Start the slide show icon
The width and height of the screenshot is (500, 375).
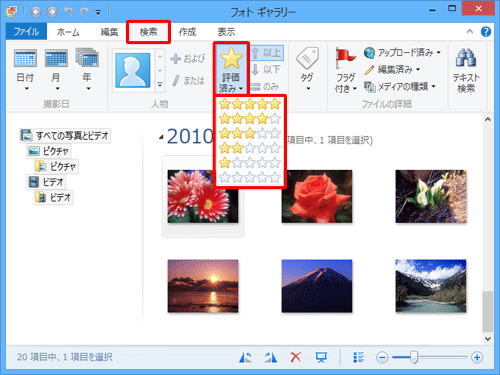click(x=321, y=357)
